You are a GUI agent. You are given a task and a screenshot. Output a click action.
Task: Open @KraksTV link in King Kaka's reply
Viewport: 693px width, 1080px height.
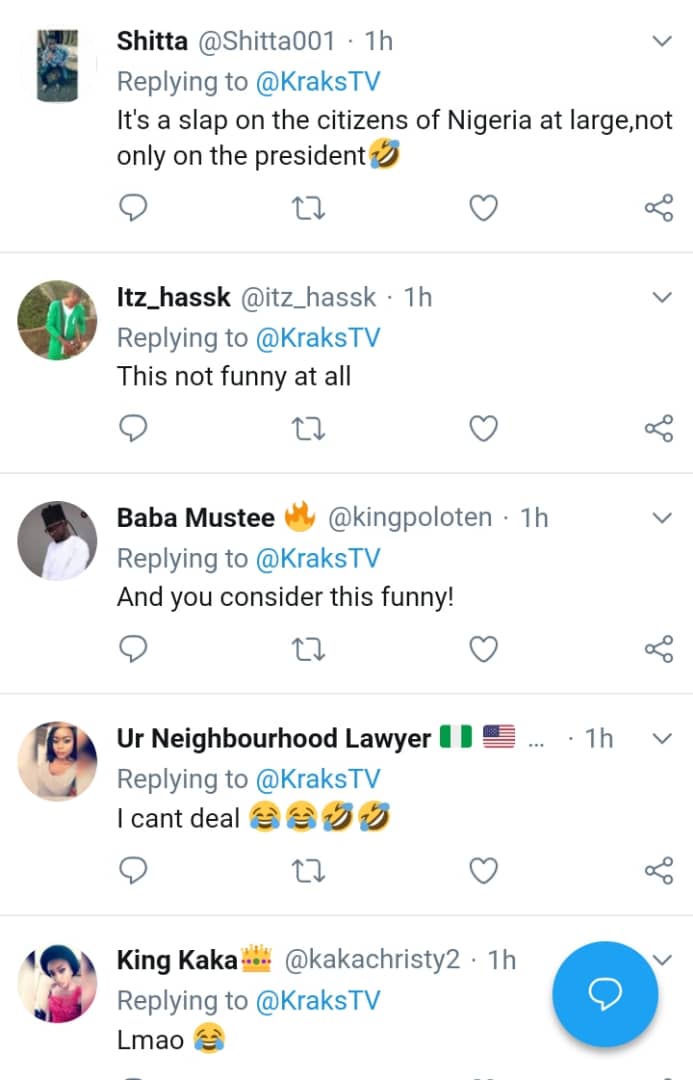[318, 1001]
